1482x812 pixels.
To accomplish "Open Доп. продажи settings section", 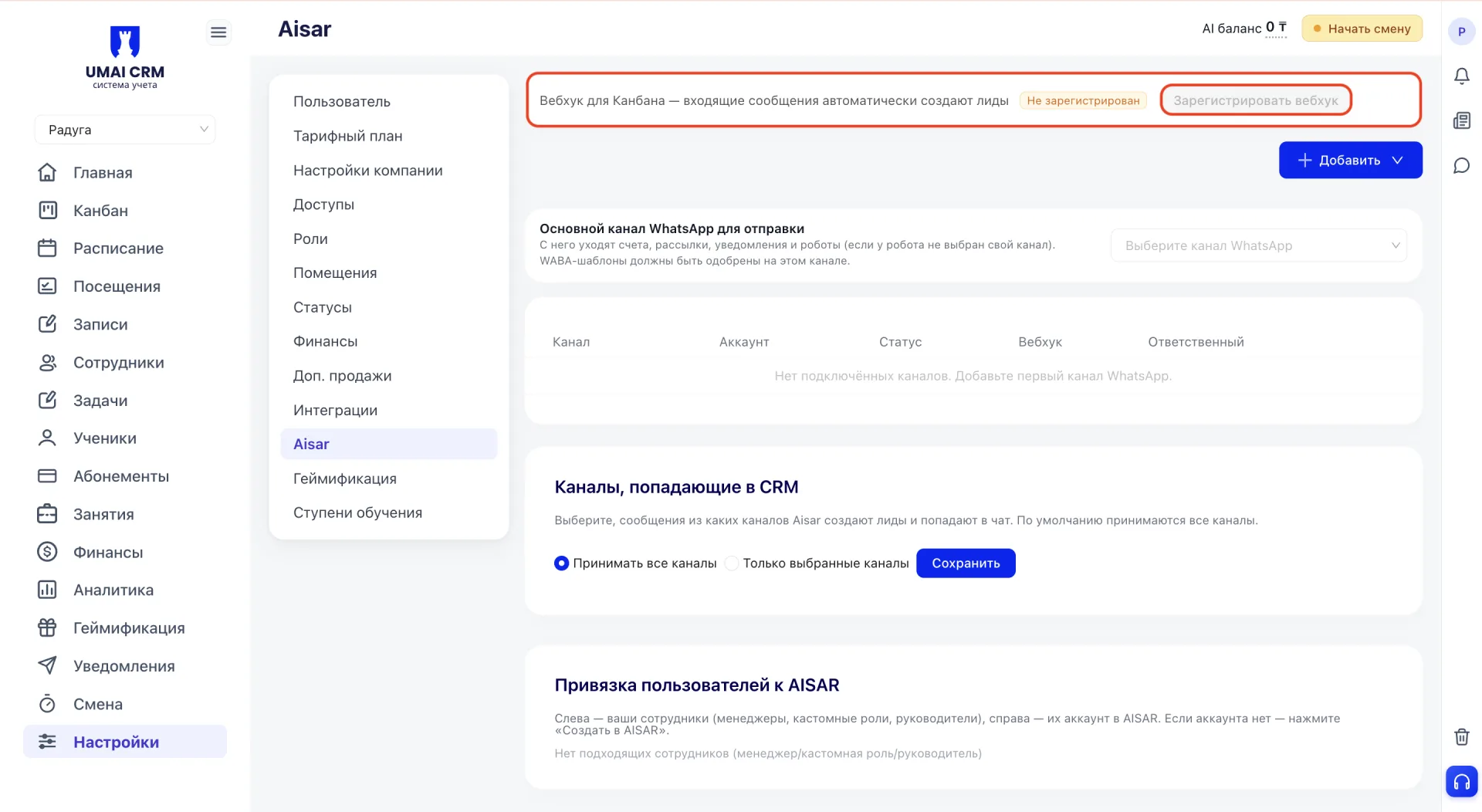I will pyautogui.click(x=342, y=375).
